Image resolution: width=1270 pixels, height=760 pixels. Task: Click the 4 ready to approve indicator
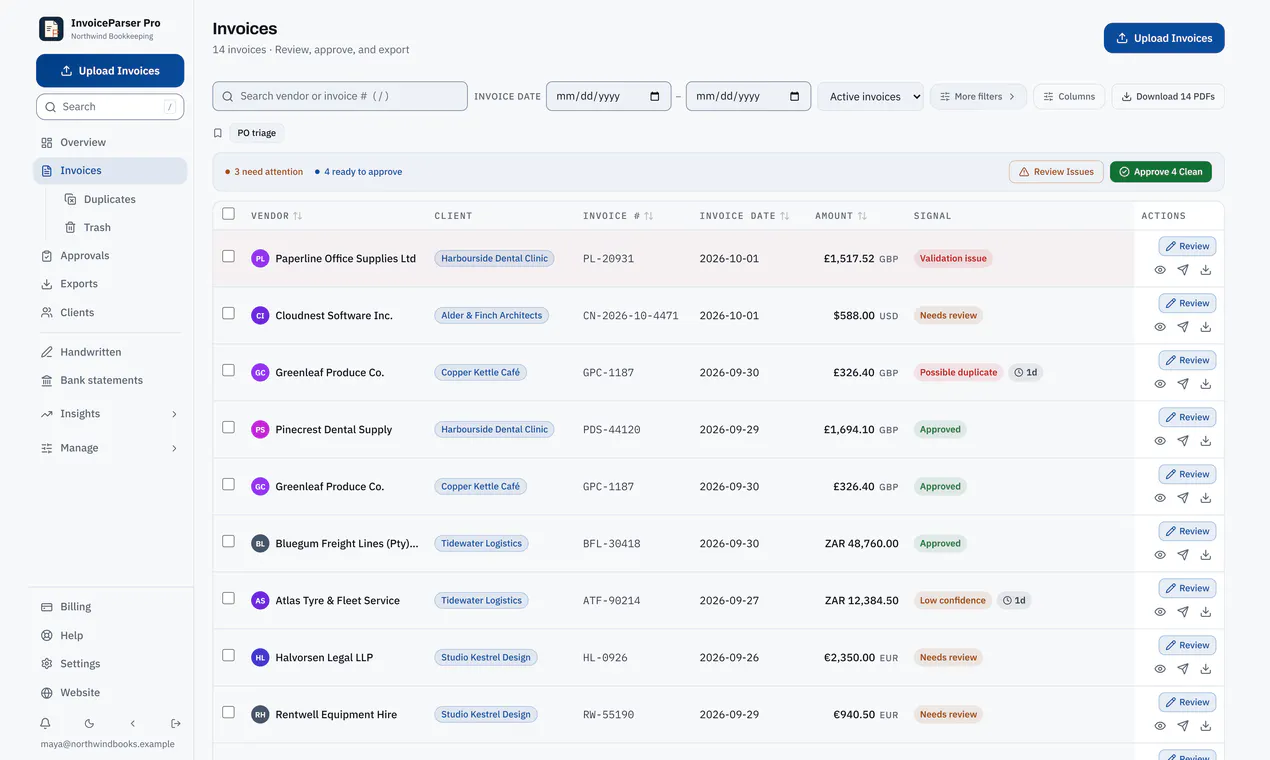[x=358, y=172]
